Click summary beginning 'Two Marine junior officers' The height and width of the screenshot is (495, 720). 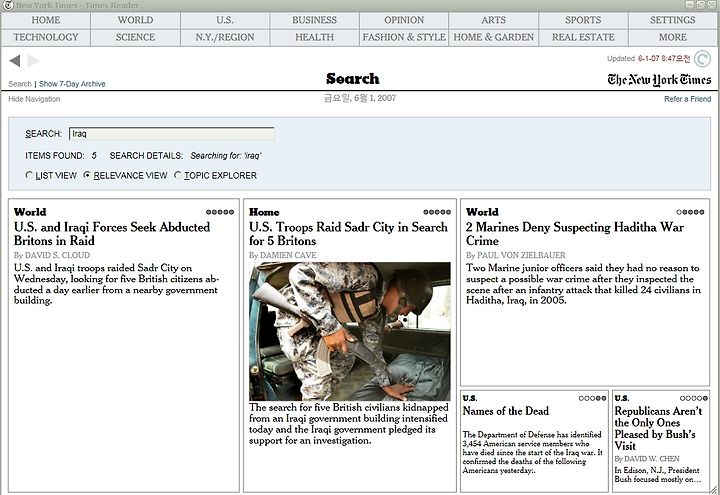(x=583, y=284)
